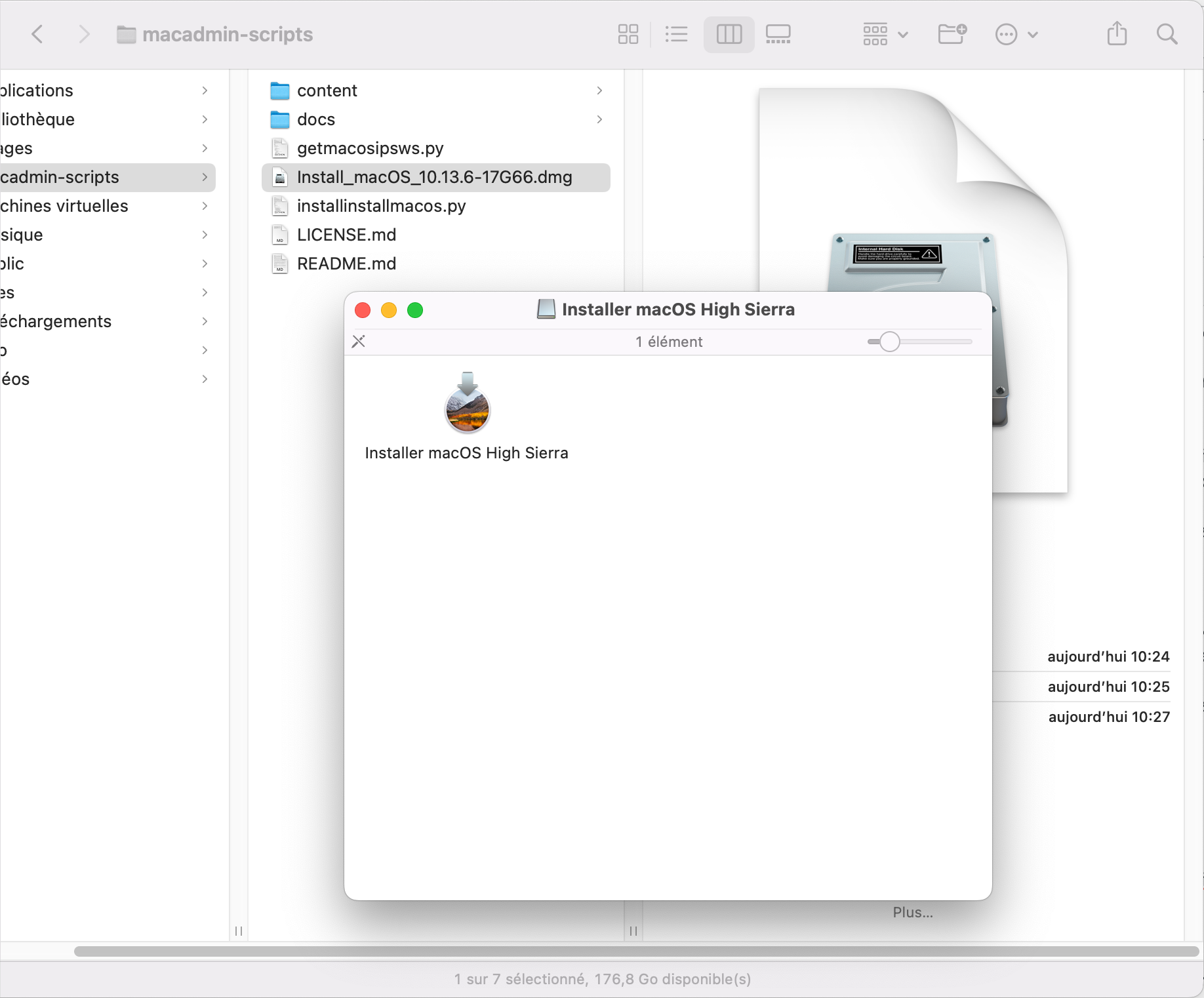Select the 'échargements' folder row
1204x998 pixels.
click(107, 321)
